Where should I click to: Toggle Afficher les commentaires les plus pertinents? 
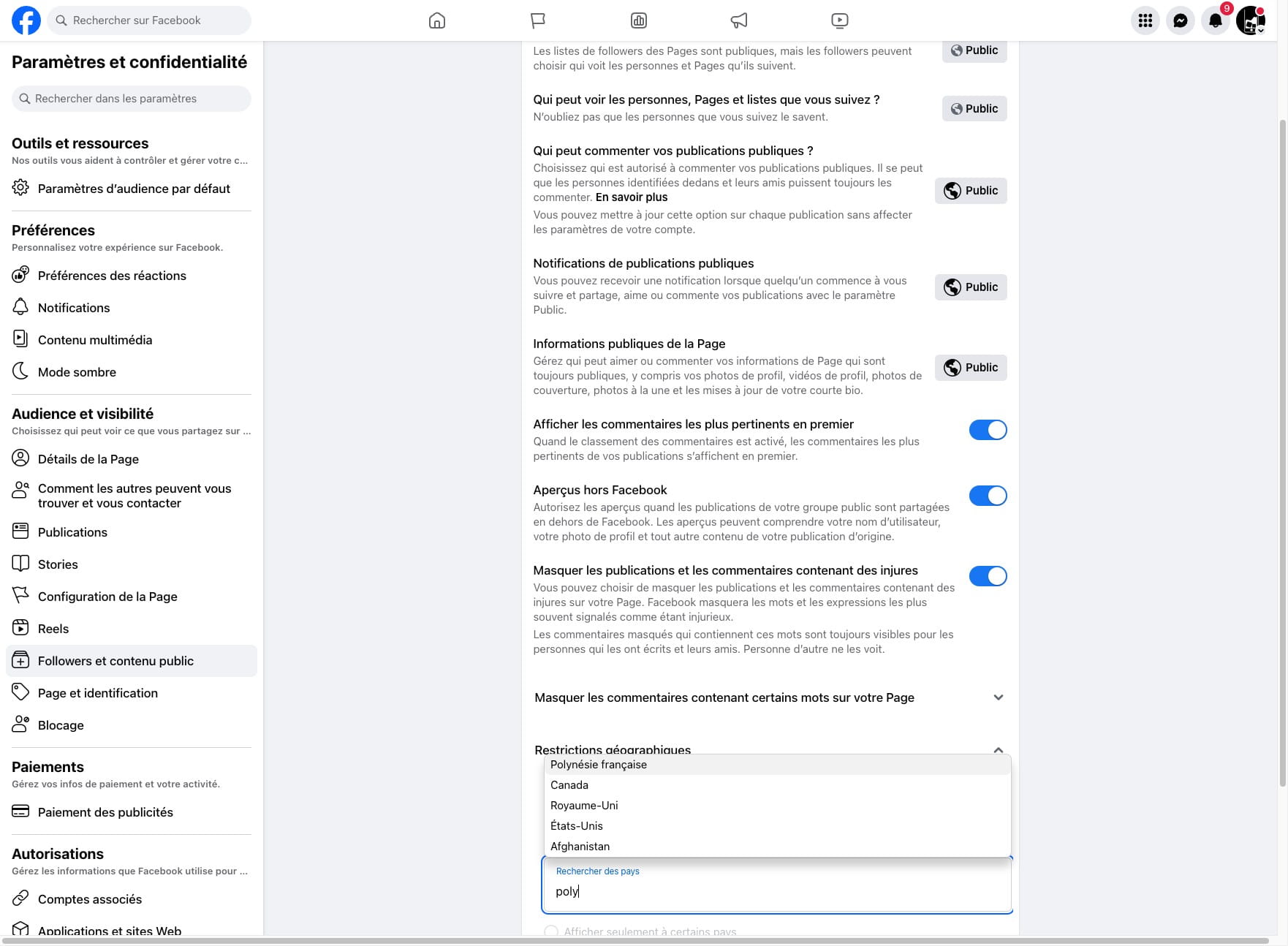988,430
